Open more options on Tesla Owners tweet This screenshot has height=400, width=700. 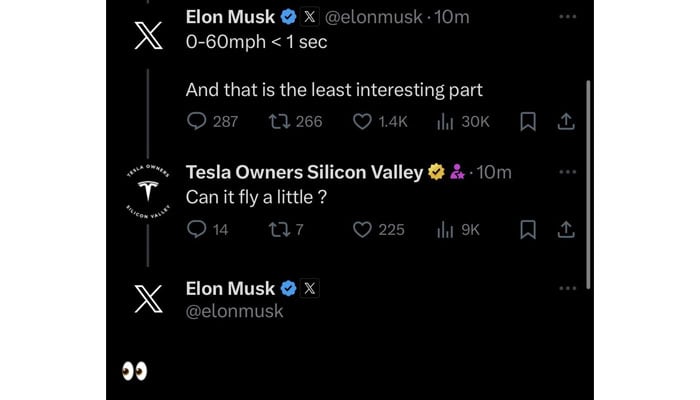567,172
